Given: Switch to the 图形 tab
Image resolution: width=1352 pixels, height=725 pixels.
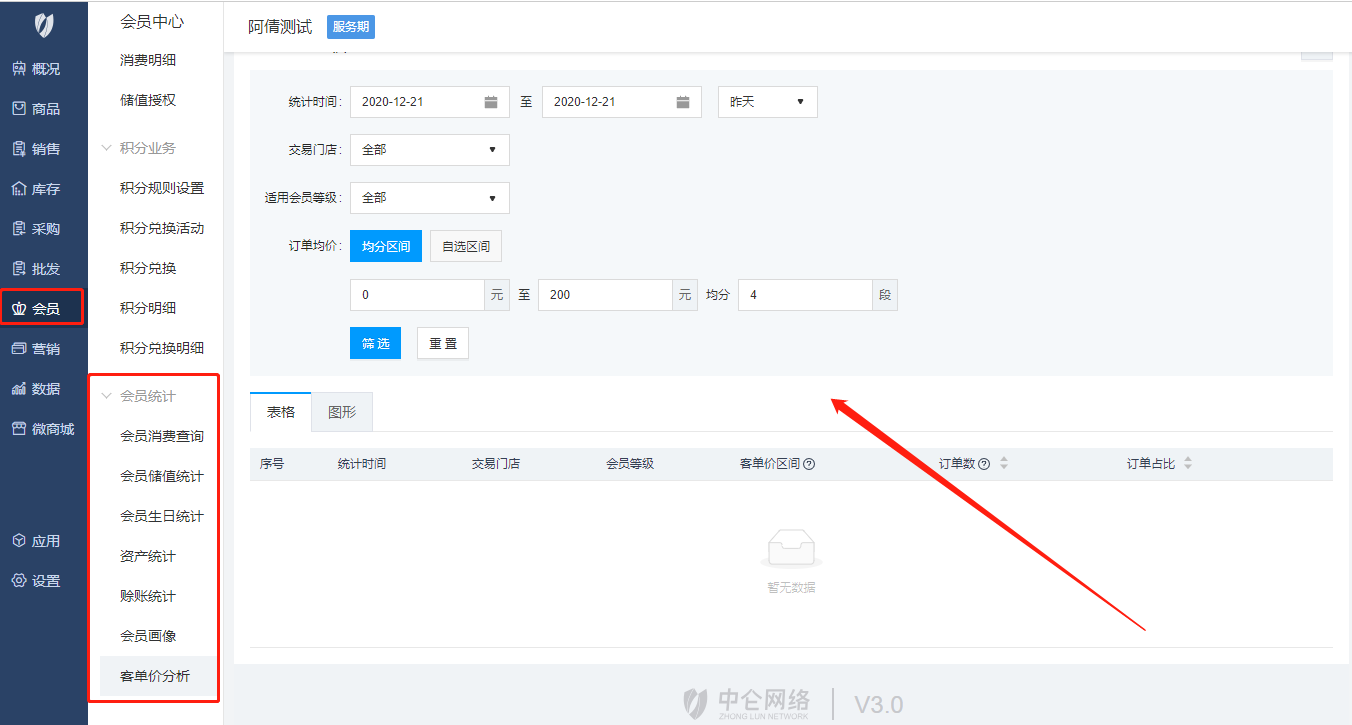Looking at the screenshot, I should click(x=342, y=412).
